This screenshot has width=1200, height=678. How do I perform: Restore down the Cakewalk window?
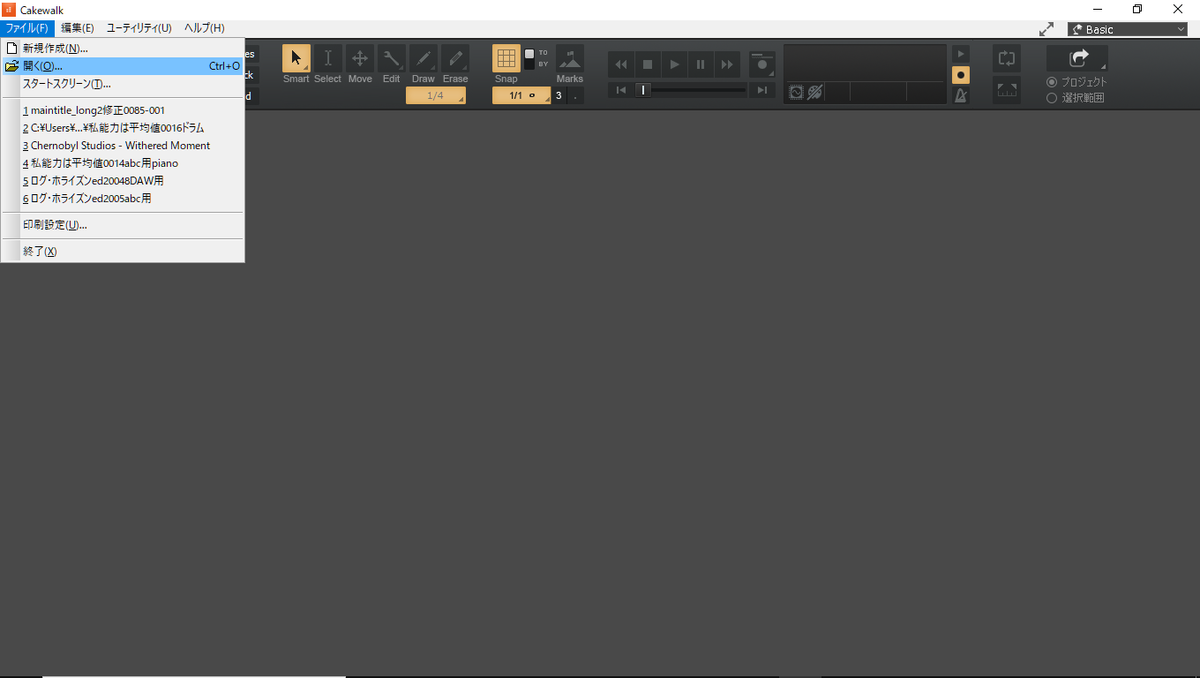point(1137,9)
